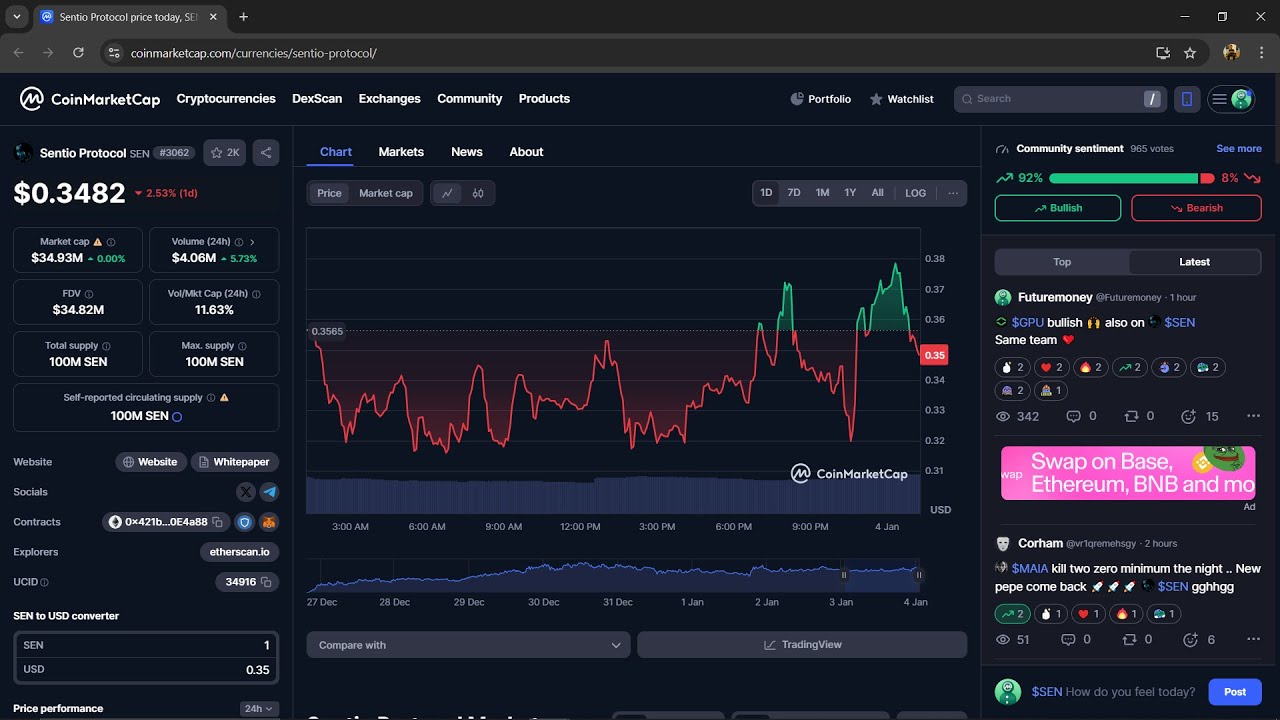The height and width of the screenshot is (720, 1280).
Task: Open the CoinMarketCap logo home link
Action: [90, 99]
